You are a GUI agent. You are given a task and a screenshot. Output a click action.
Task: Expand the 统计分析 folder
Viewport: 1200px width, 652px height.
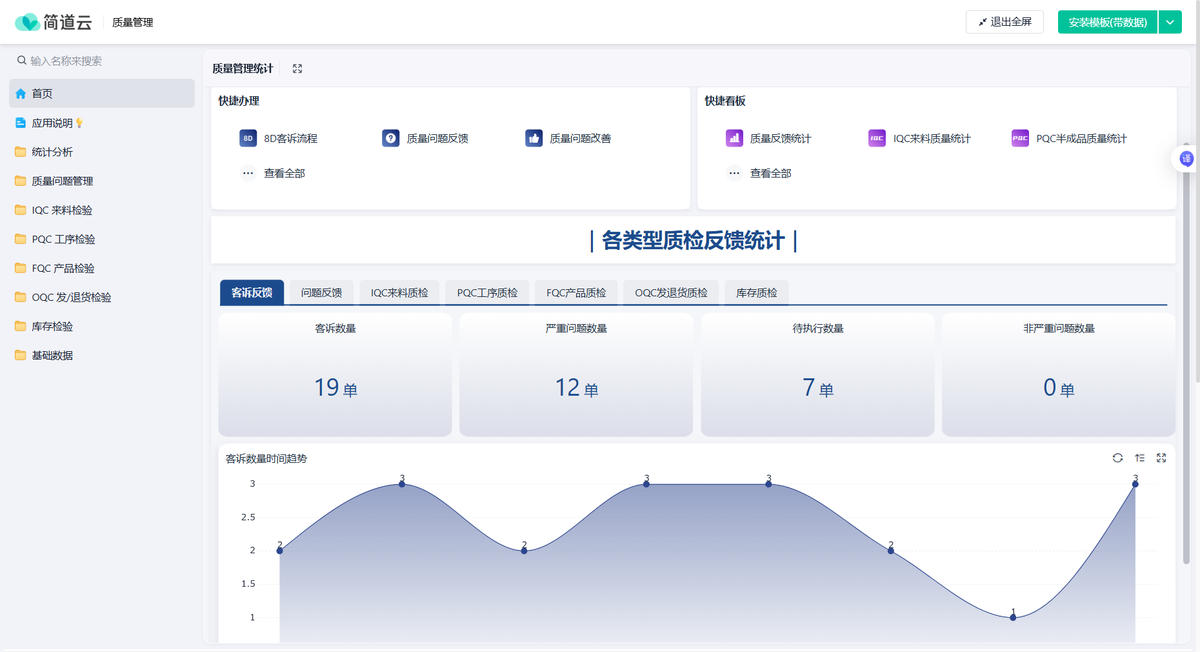[102, 152]
